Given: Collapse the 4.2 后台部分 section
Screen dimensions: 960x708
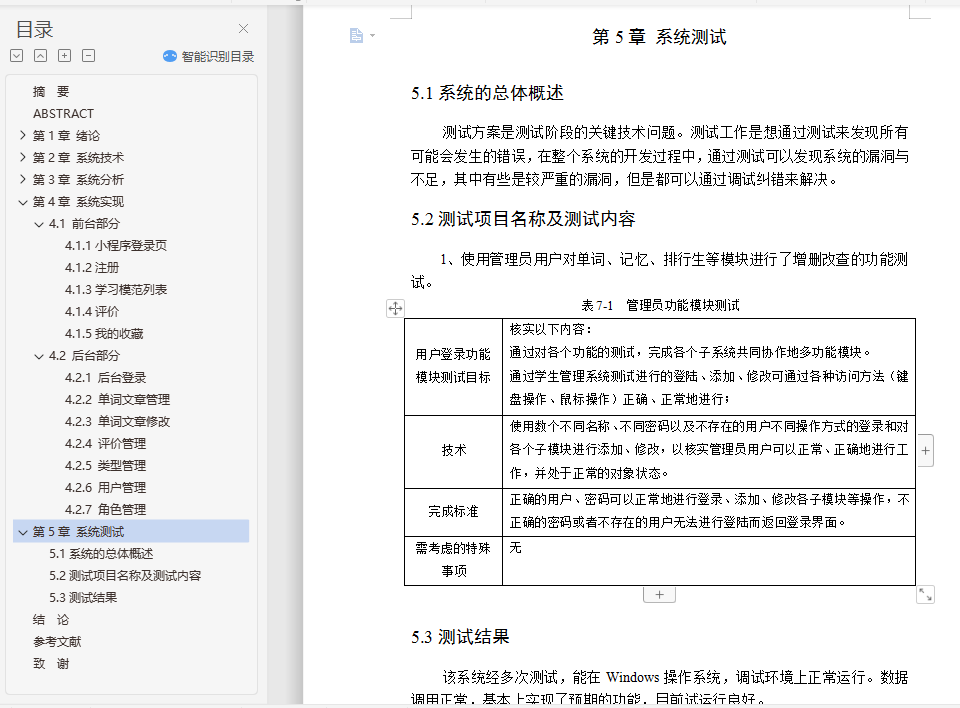Looking at the screenshot, I should click(39, 356).
